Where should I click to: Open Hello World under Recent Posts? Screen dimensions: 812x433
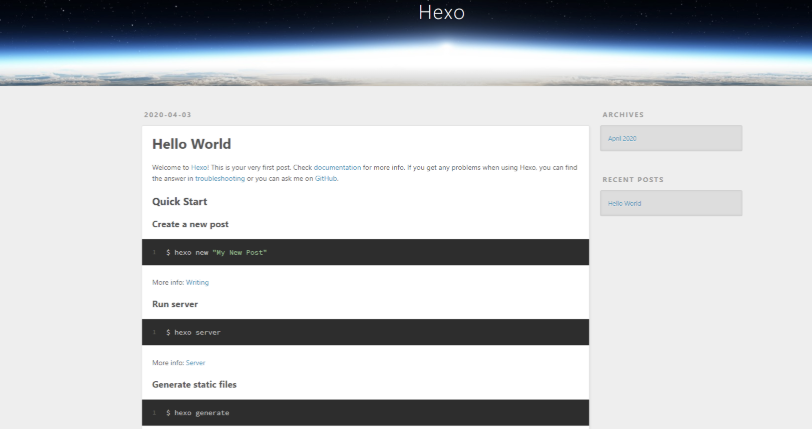(x=625, y=204)
